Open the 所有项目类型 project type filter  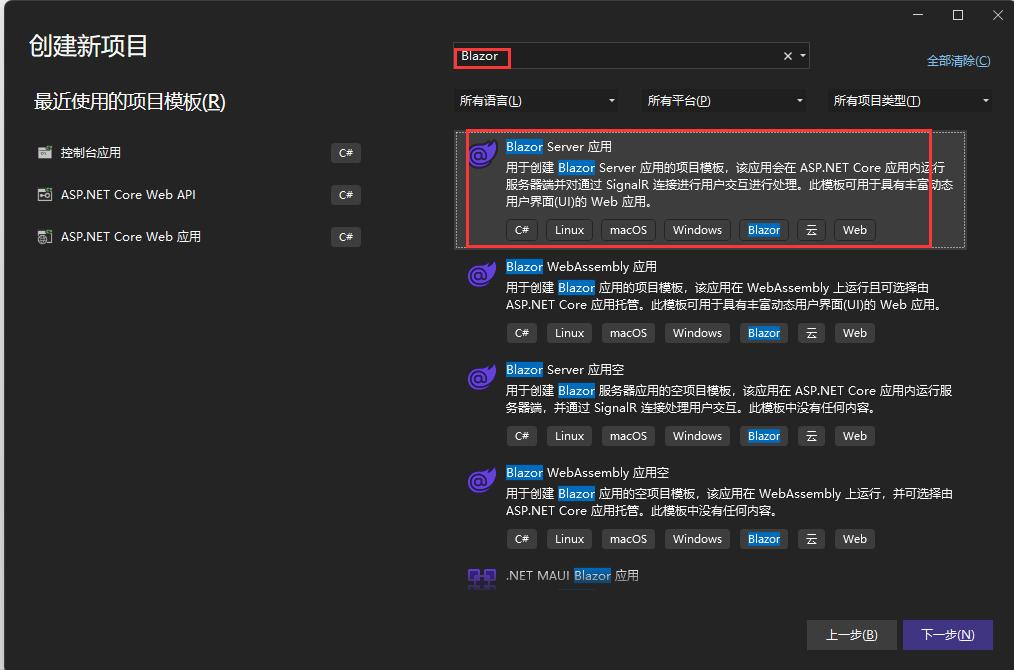click(910, 101)
